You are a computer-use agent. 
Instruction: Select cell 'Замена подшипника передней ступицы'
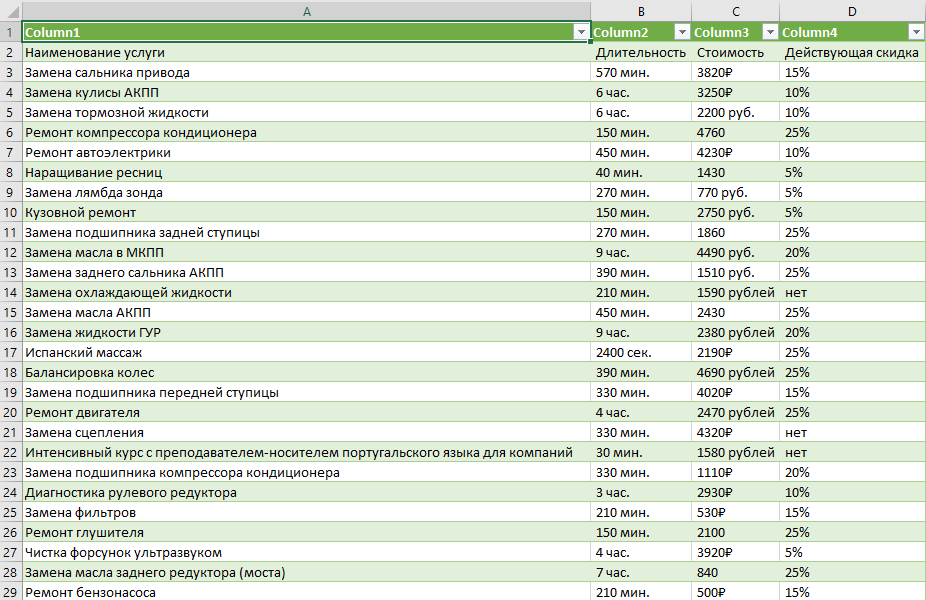tap(307, 393)
